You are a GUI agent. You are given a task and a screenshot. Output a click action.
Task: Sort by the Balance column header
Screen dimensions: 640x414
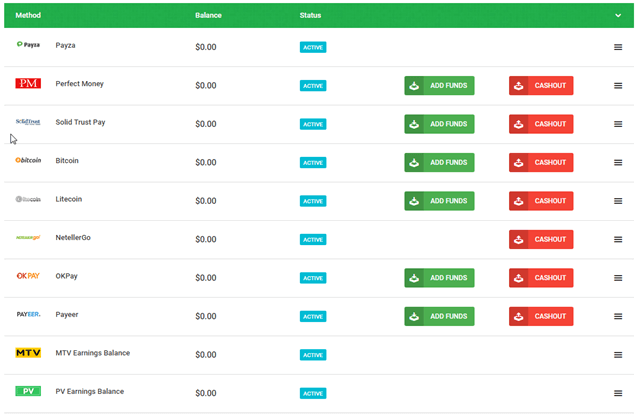209,16
